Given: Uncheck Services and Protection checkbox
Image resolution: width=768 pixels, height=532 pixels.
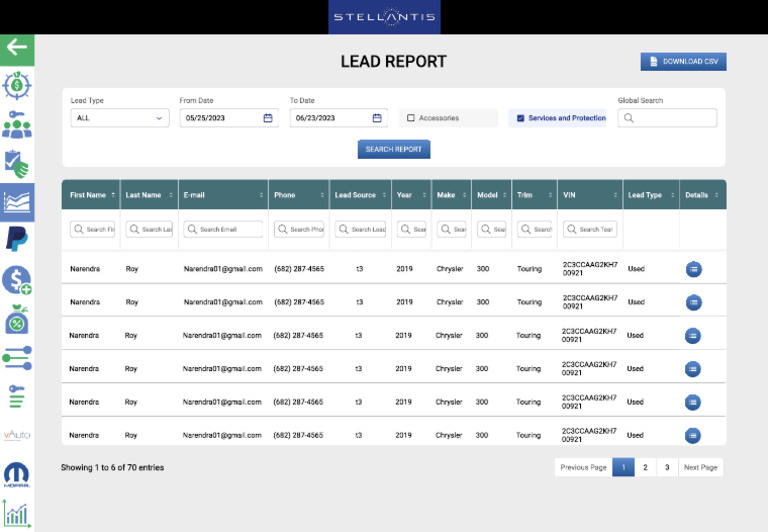Looking at the screenshot, I should [520, 118].
